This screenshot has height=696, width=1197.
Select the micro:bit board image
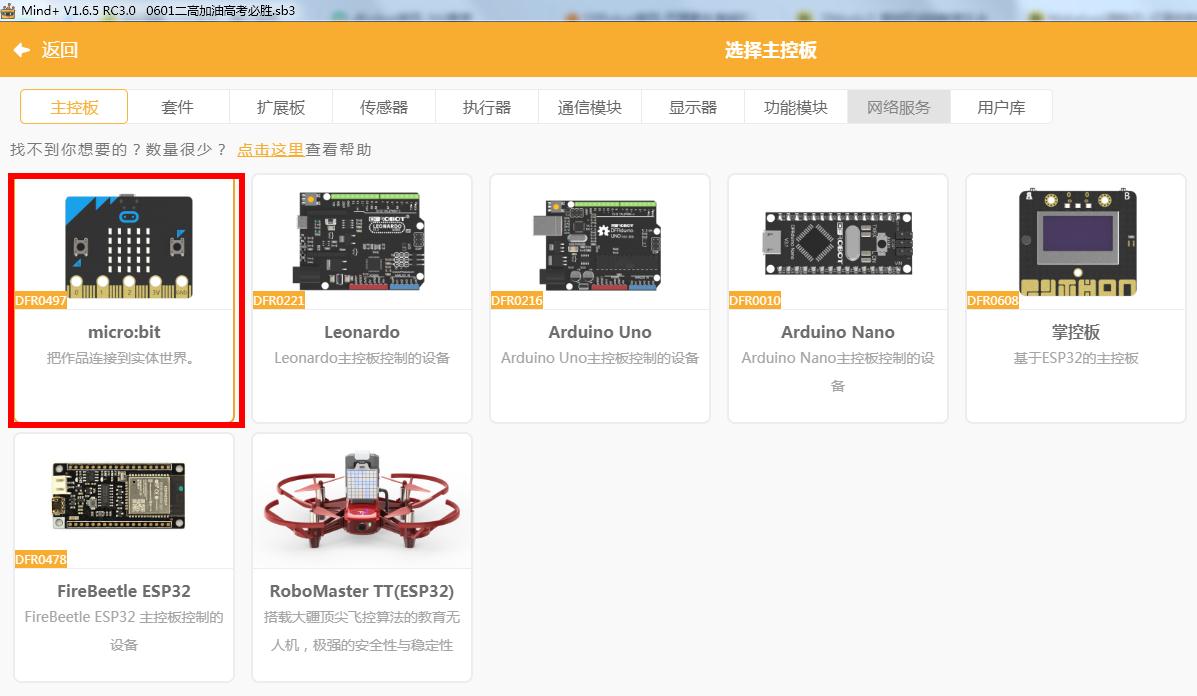point(129,246)
